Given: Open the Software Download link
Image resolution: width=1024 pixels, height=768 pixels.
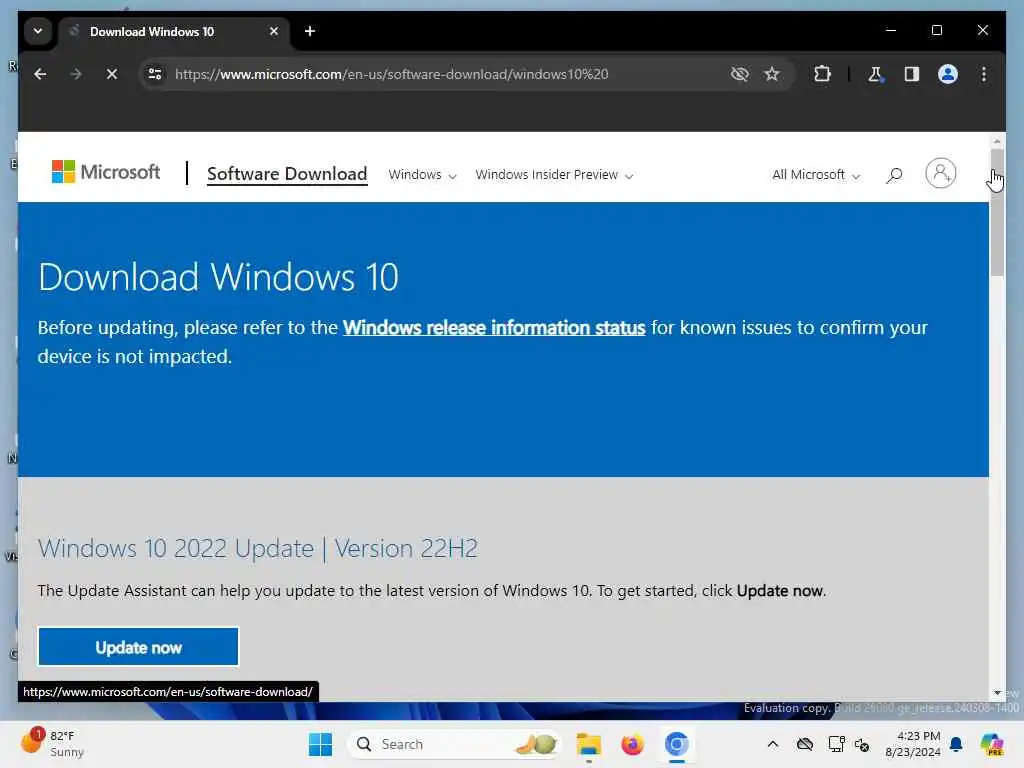Looking at the screenshot, I should coord(287,174).
